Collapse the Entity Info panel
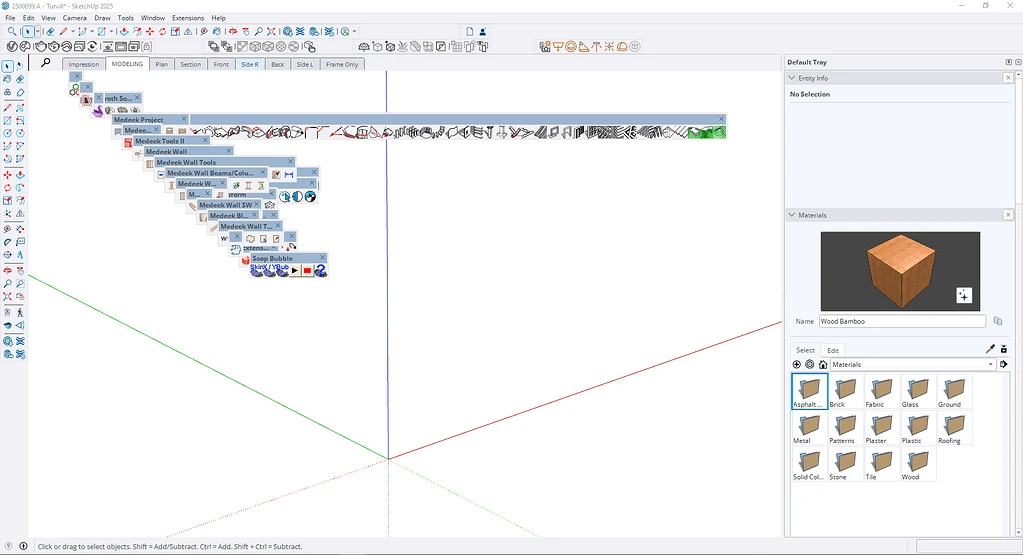The image size is (1023, 555). (792, 78)
